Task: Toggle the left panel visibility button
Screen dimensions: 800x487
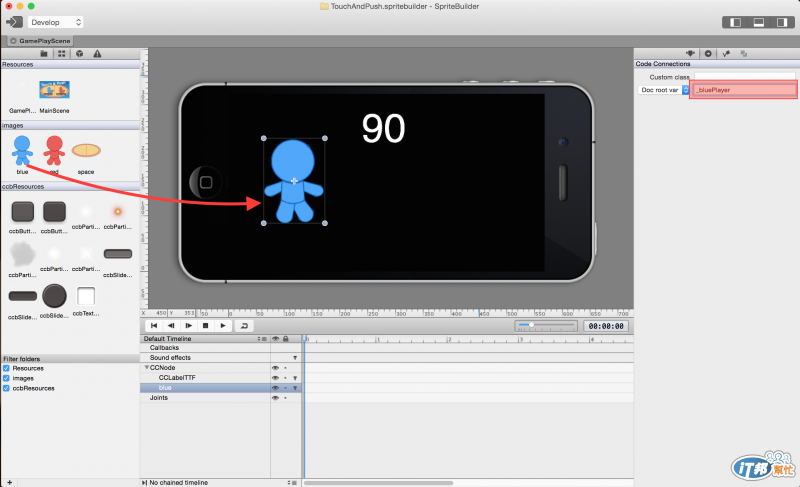Action: 735,22
